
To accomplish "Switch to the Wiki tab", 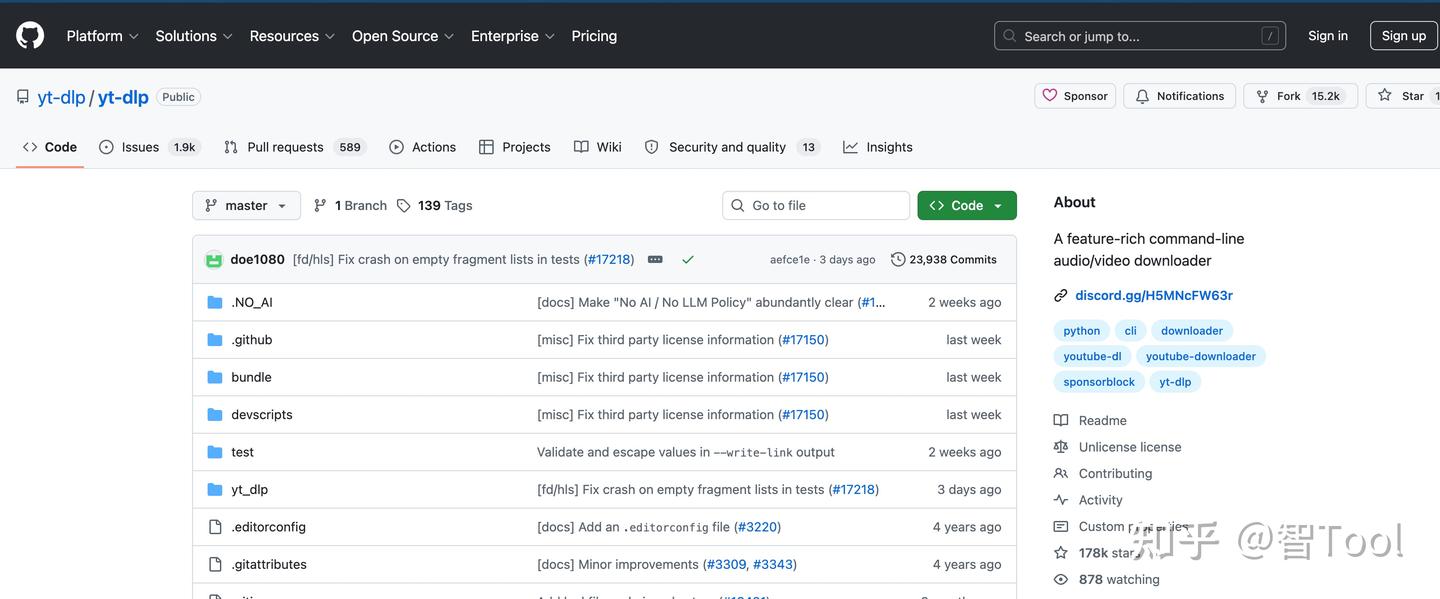I will click(x=598, y=147).
